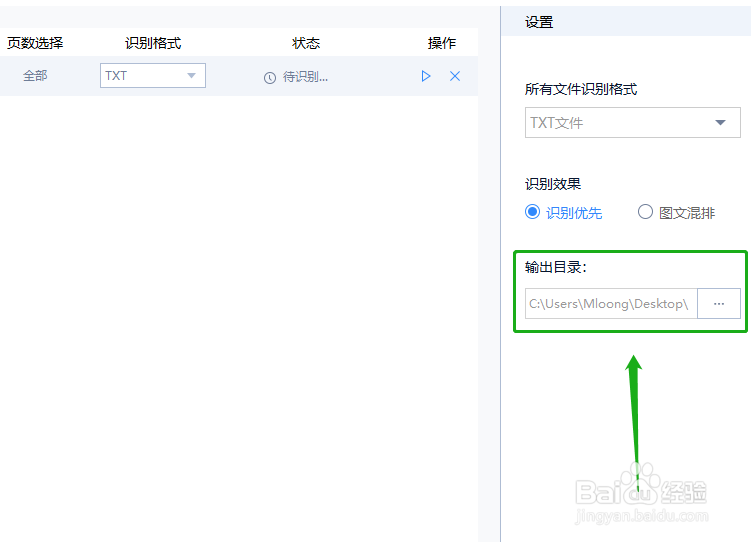Click the clock icon beside 待识别
Screen dimensions: 751x542
[270, 78]
